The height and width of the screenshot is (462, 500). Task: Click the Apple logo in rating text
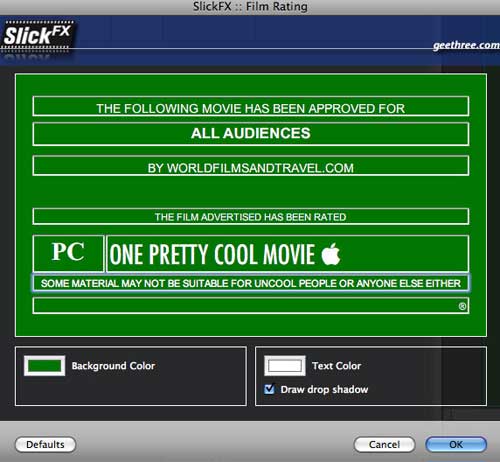point(331,254)
